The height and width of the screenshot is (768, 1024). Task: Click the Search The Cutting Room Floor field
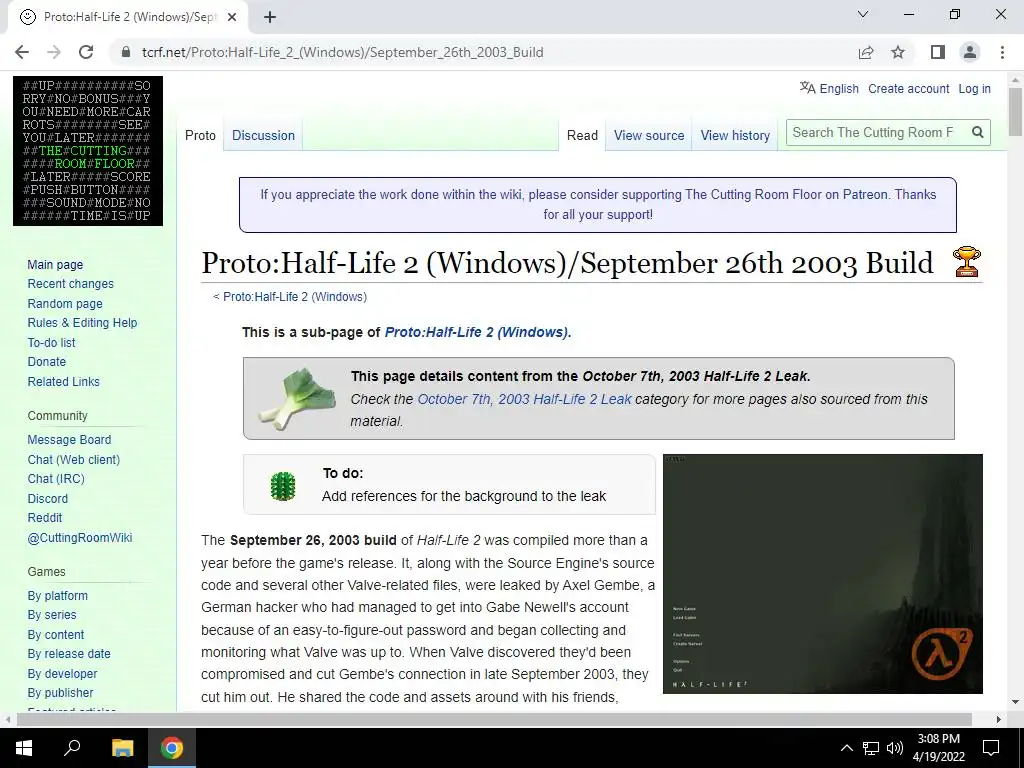[x=877, y=133]
